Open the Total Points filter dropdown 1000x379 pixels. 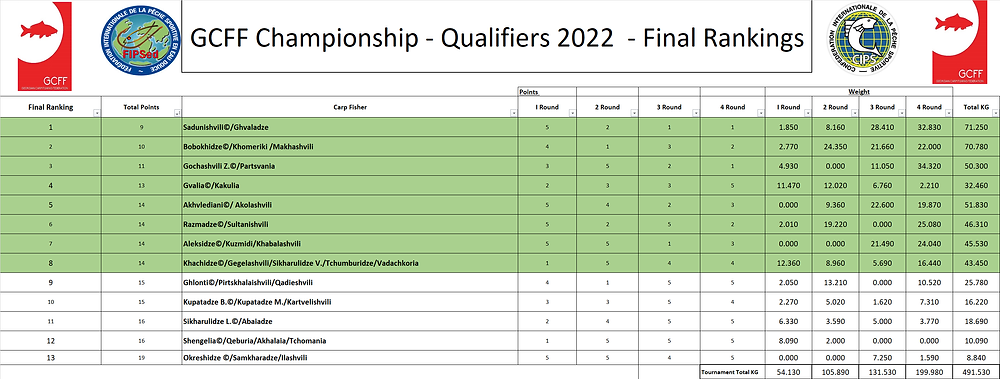click(177, 114)
